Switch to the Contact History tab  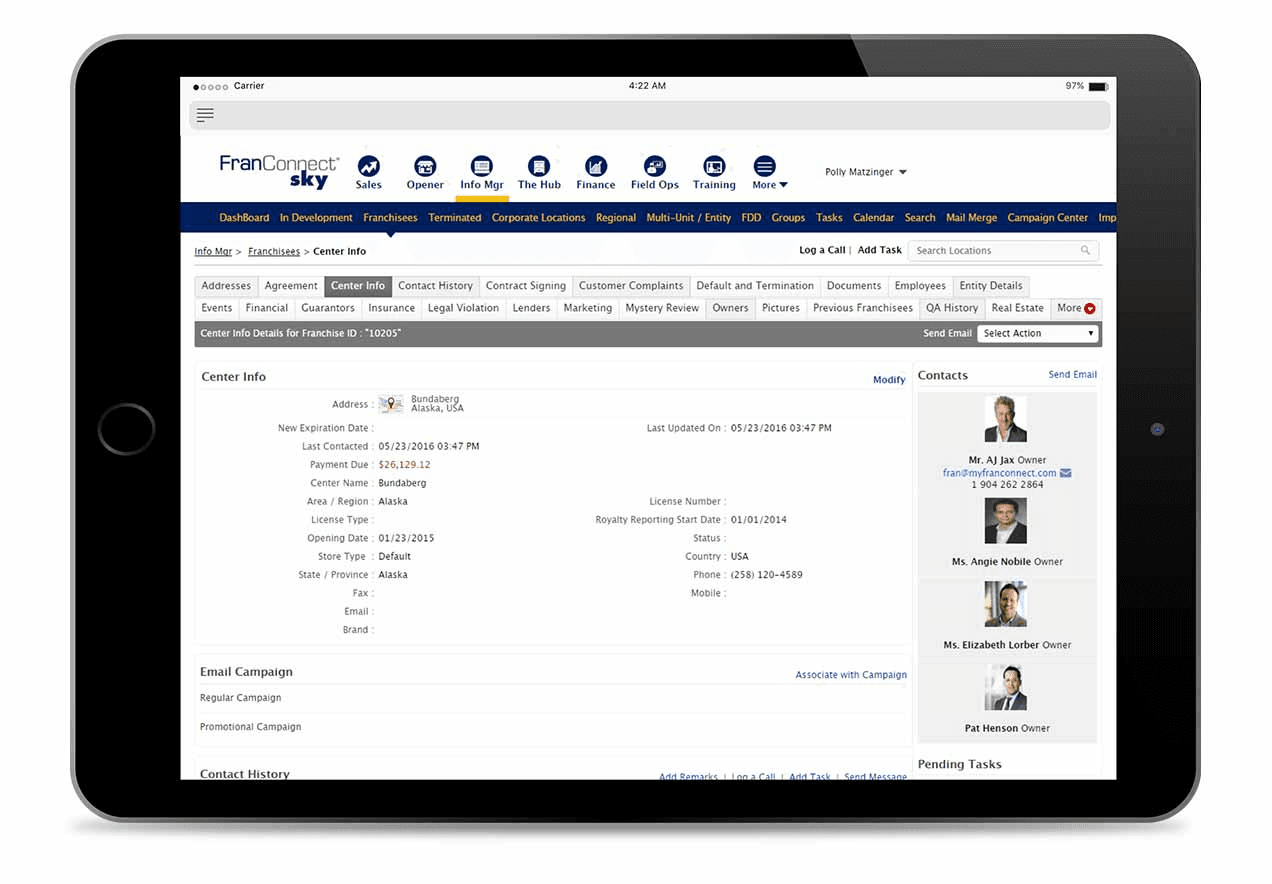coord(435,286)
